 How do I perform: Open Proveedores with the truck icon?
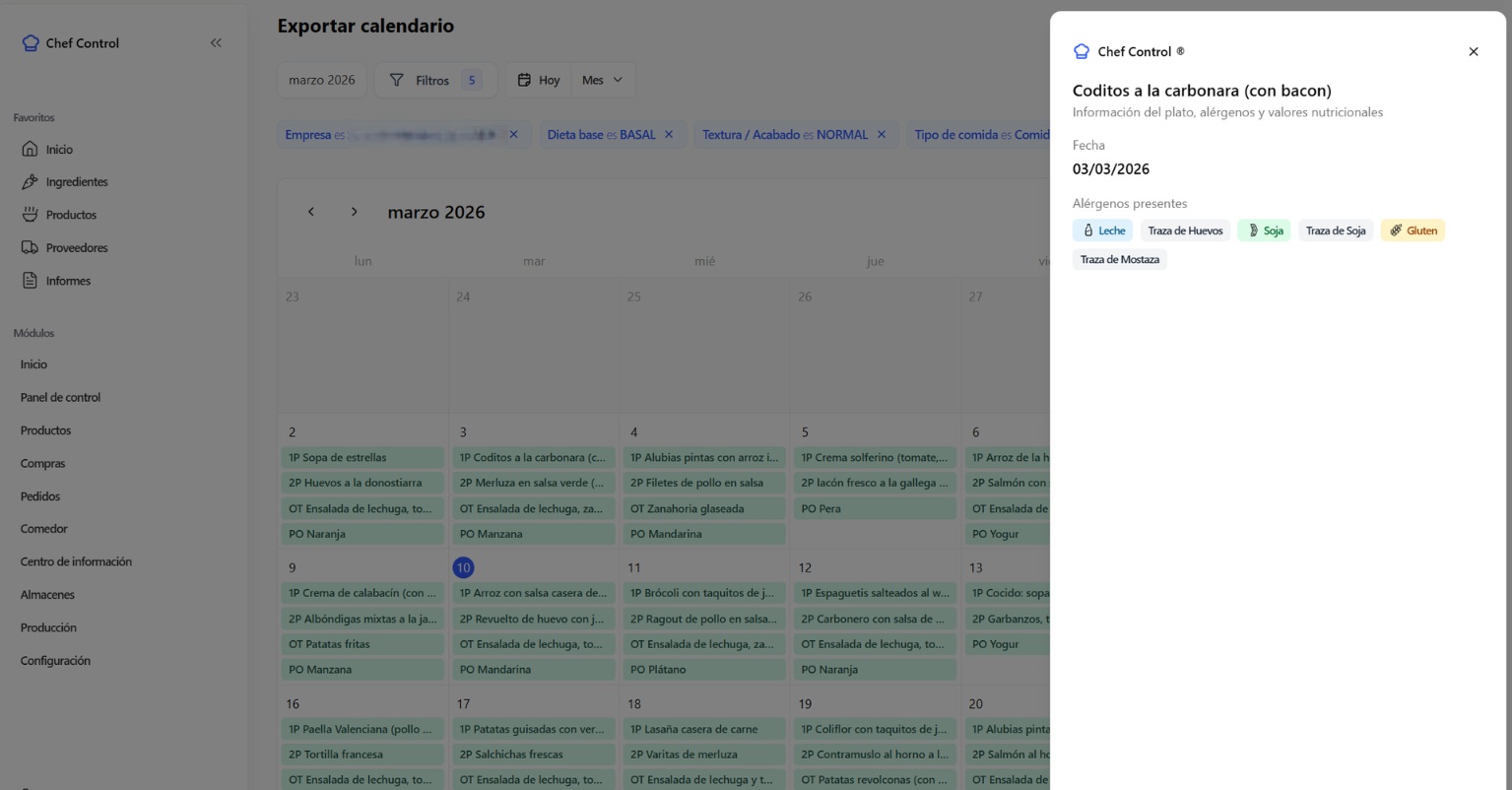click(31, 248)
